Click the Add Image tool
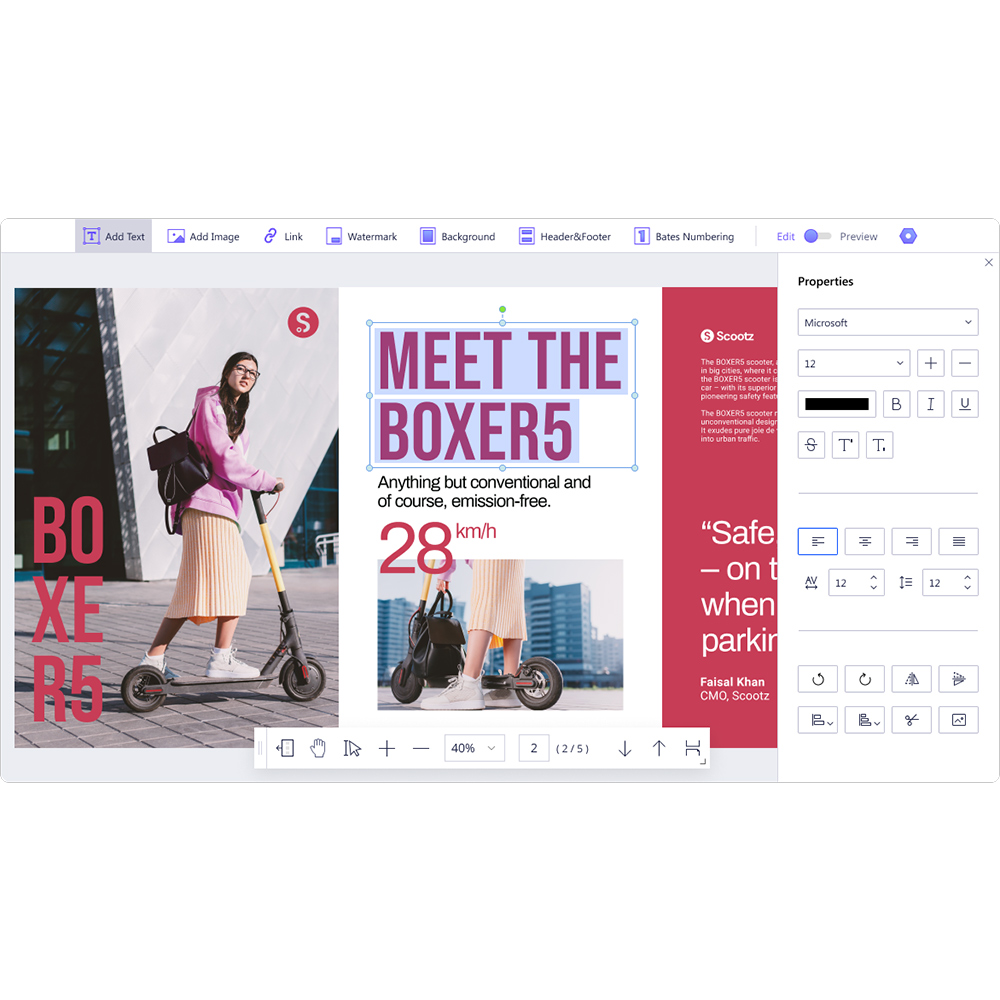Image resolution: width=1000 pixels, height=1000 pixels. coord(203,236)
